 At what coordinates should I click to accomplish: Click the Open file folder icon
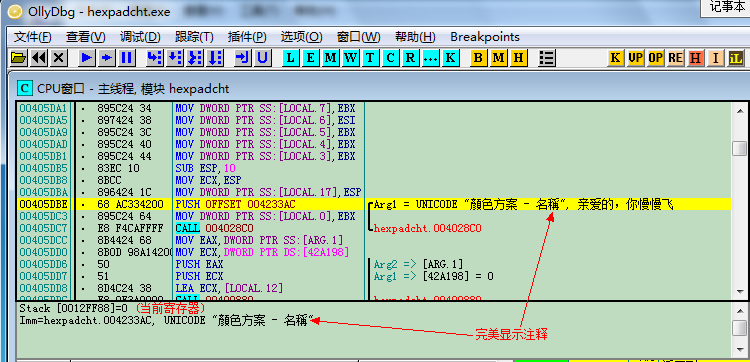(19, 58)
